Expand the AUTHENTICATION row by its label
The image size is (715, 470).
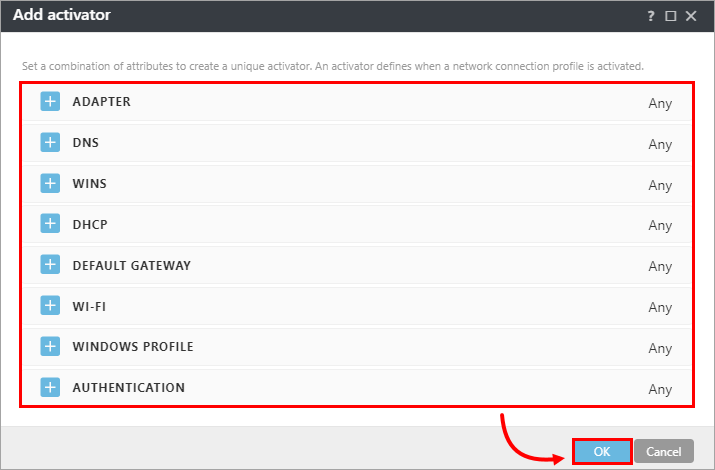[x=128, y=387]
